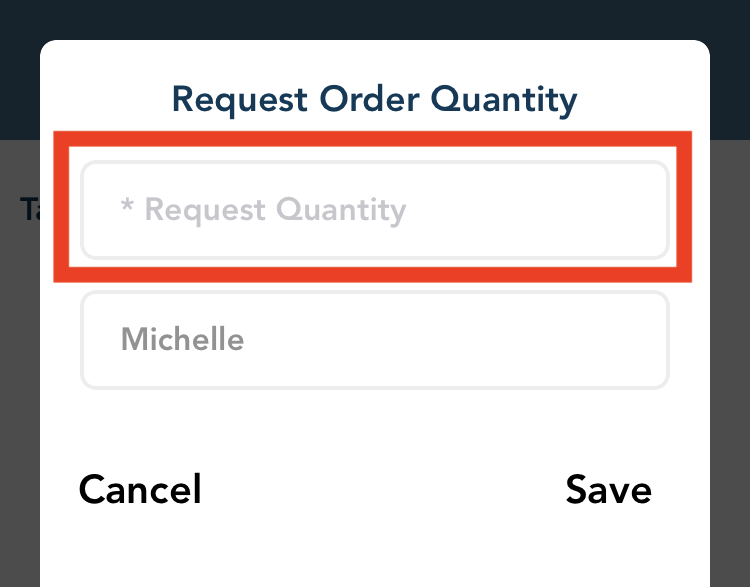Viewport: 750px width, 587px height.
Task: Click the dimmed background left of dialog
Action: 20,400
